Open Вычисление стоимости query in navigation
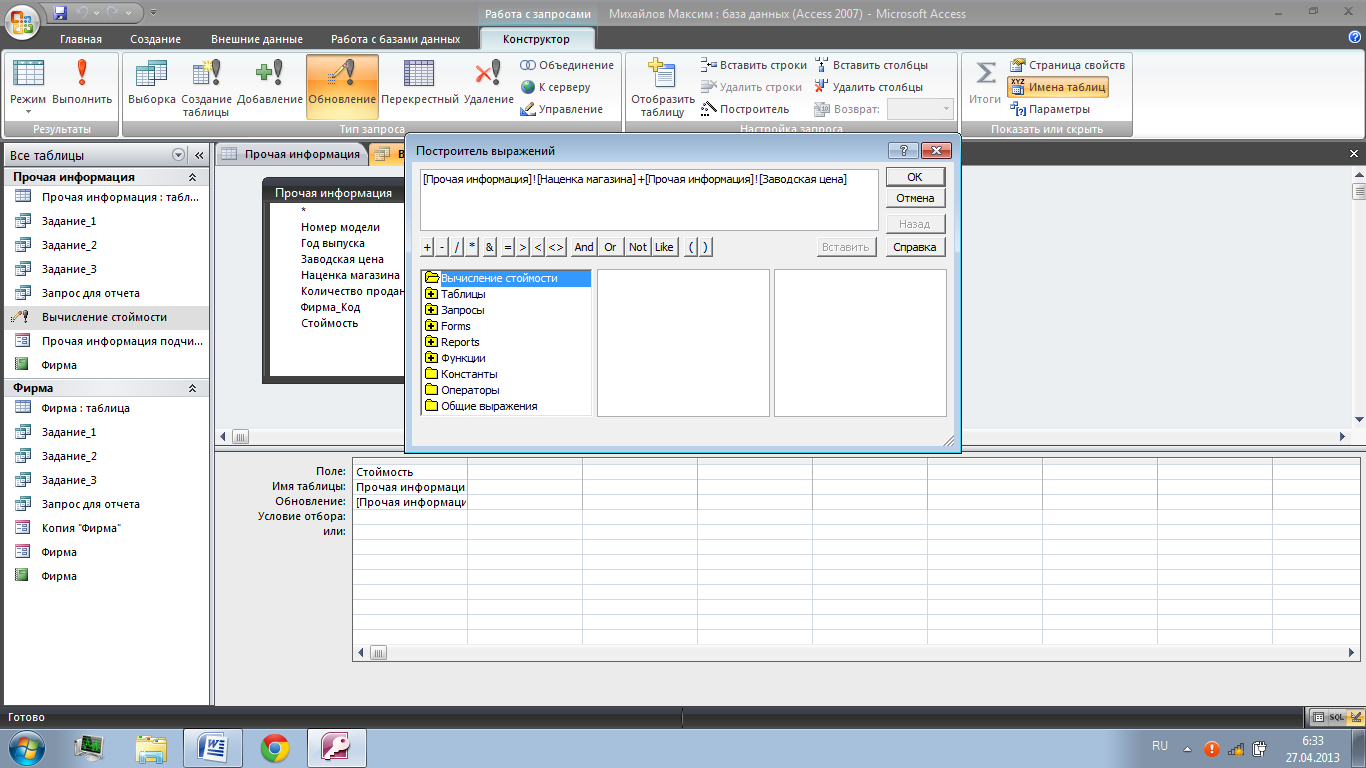Viewport: 1366px width, 768px height. click(x=104, y=317)
